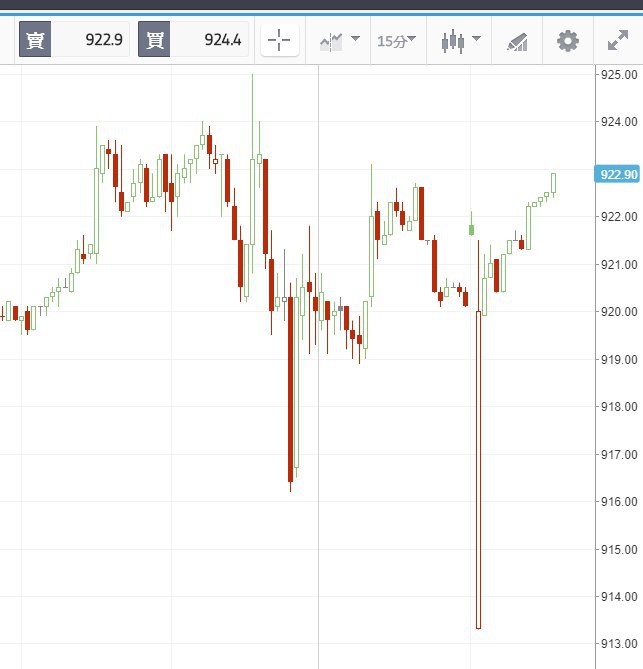Click the sell price 922.9
The image size is (643, 669).
click(104, 40)
